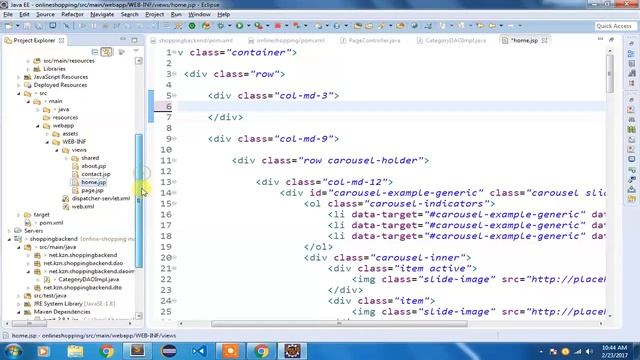Screen dimensions: 640x360
Task: Fold the code block at line 5
Action: (x=174, y=96)
